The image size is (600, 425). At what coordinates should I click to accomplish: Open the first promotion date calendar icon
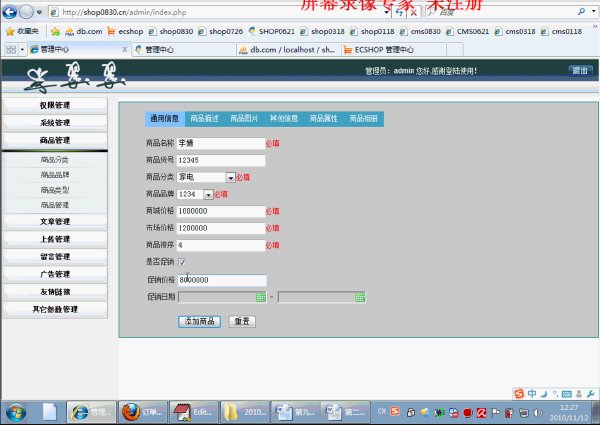[261, 297]
